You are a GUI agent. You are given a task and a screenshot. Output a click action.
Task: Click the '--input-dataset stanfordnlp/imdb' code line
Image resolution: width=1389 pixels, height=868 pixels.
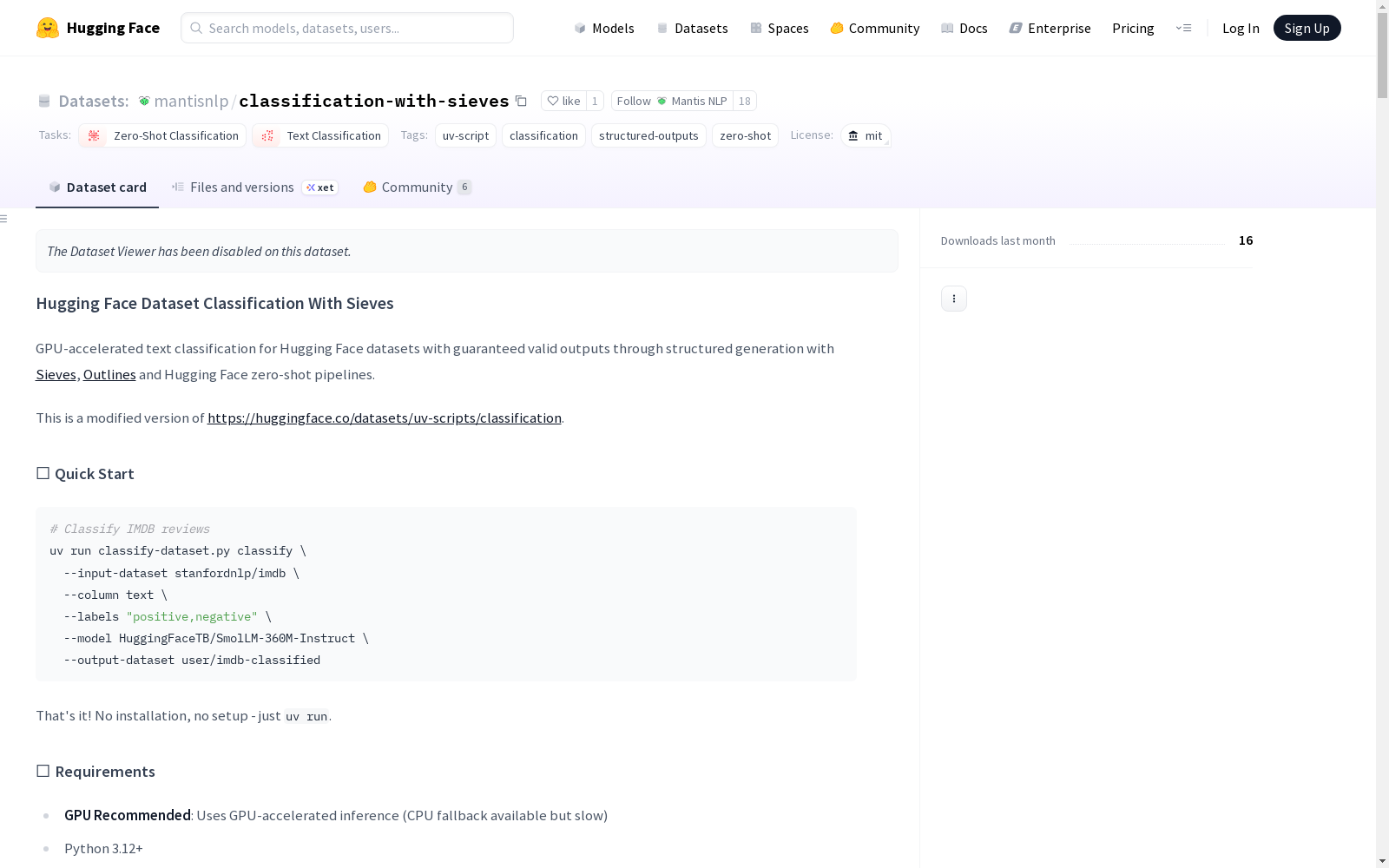[x=181, y=573]
